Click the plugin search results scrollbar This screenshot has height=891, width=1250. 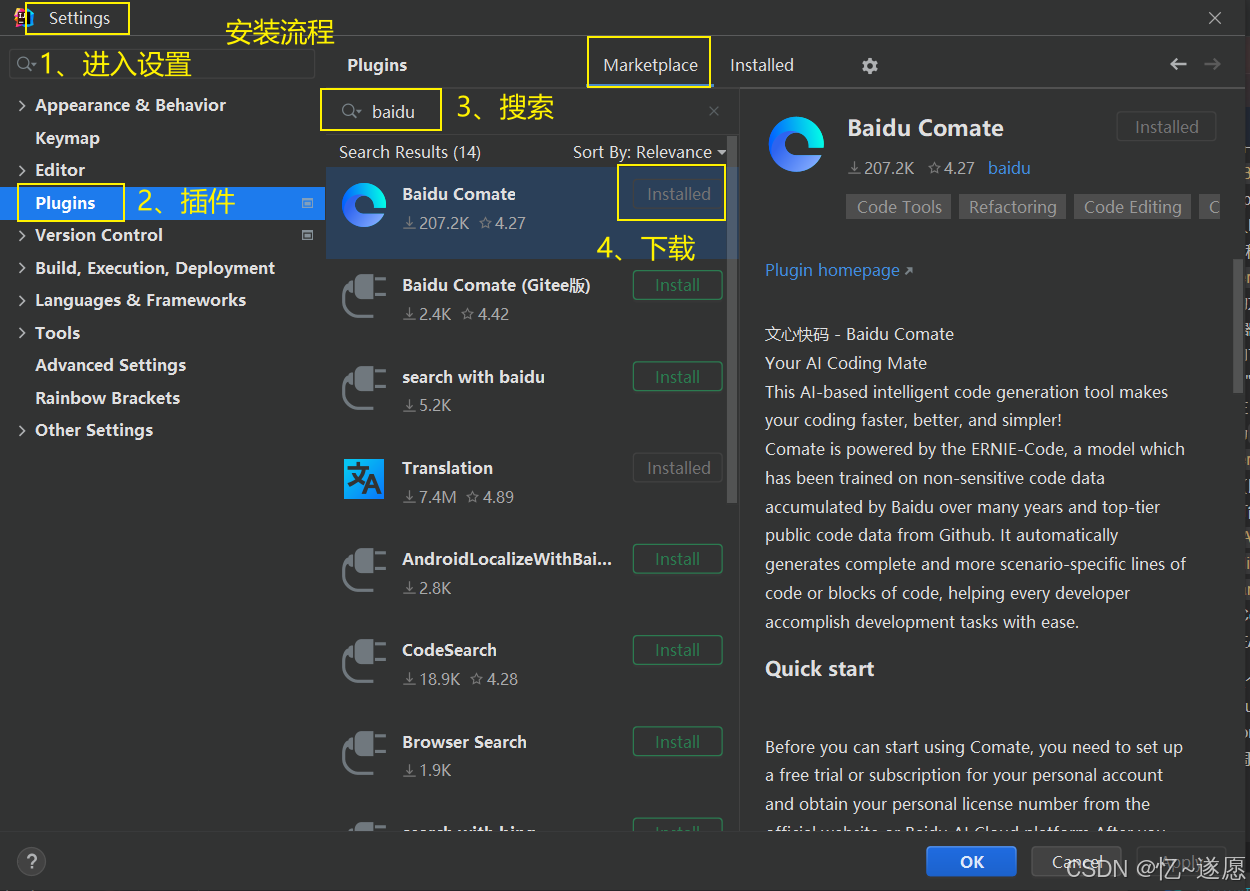[731, 320]
